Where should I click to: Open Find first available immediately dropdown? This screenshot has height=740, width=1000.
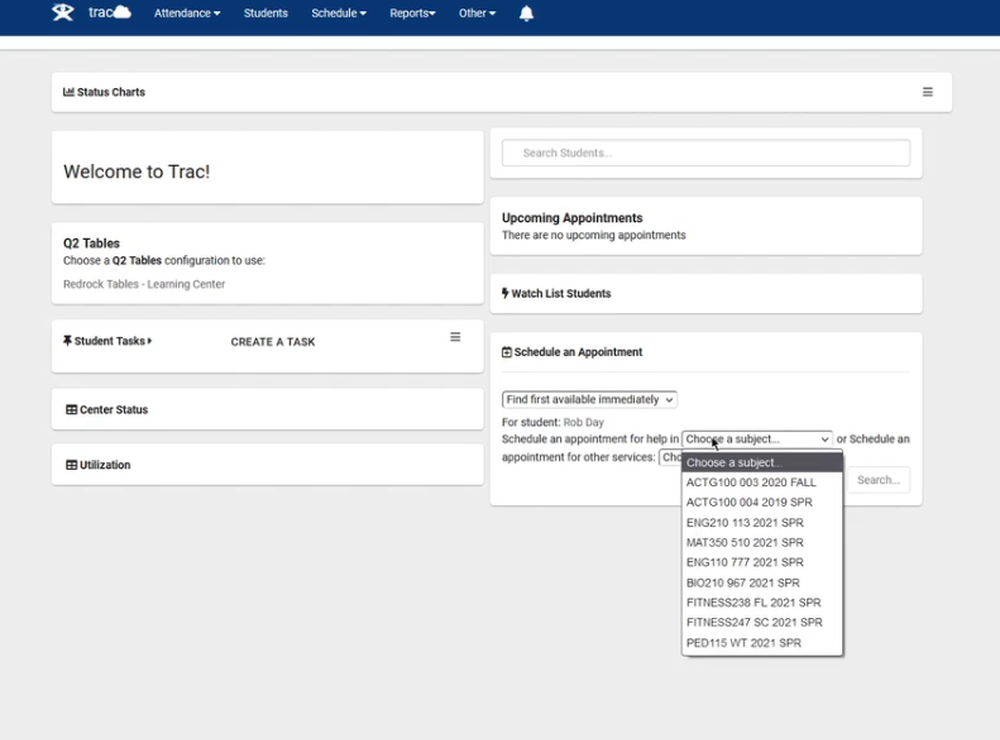tap(589, 399)
